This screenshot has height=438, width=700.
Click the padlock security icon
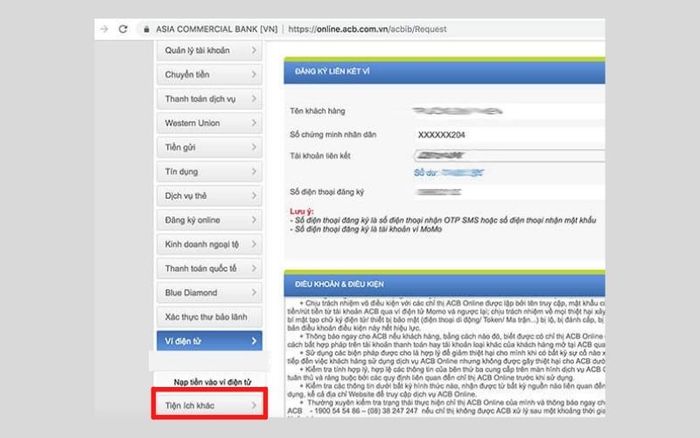point(146,29)
